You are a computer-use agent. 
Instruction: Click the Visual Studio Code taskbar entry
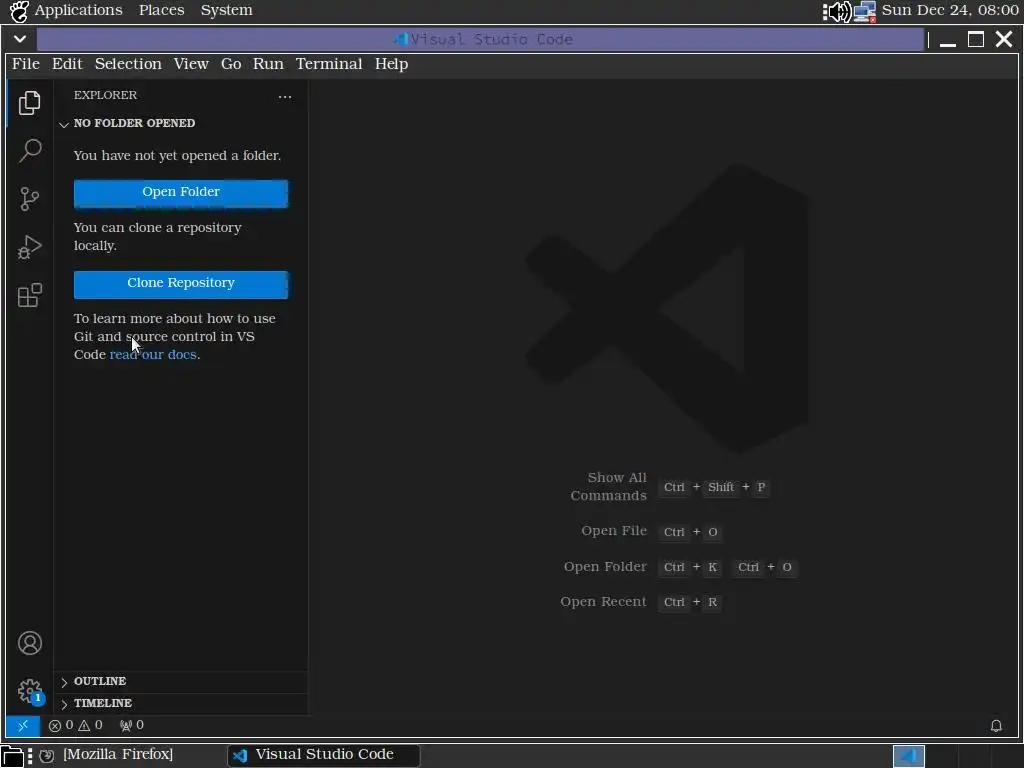click(324, 755)
